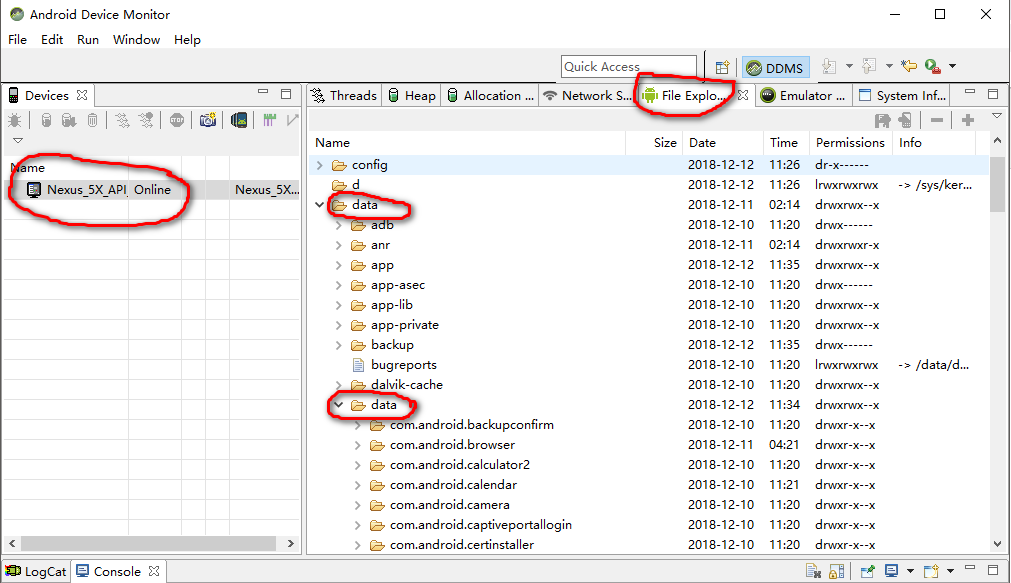Expand the app-asec folder
This screenshot has height=583, width=1011.
[339, 285]
